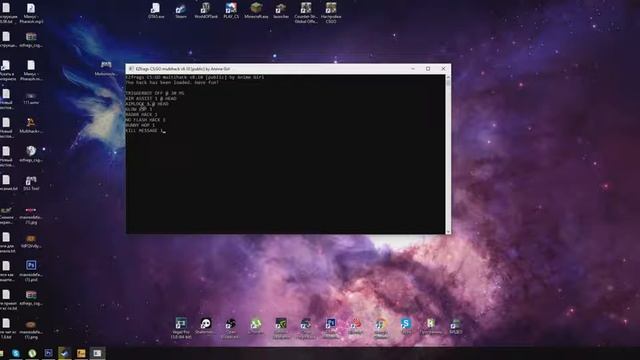The width and height of the screenshot is (640, 360).
Task: Select the Vegas Pro desktop shortcut
Action: click(181, 328)
